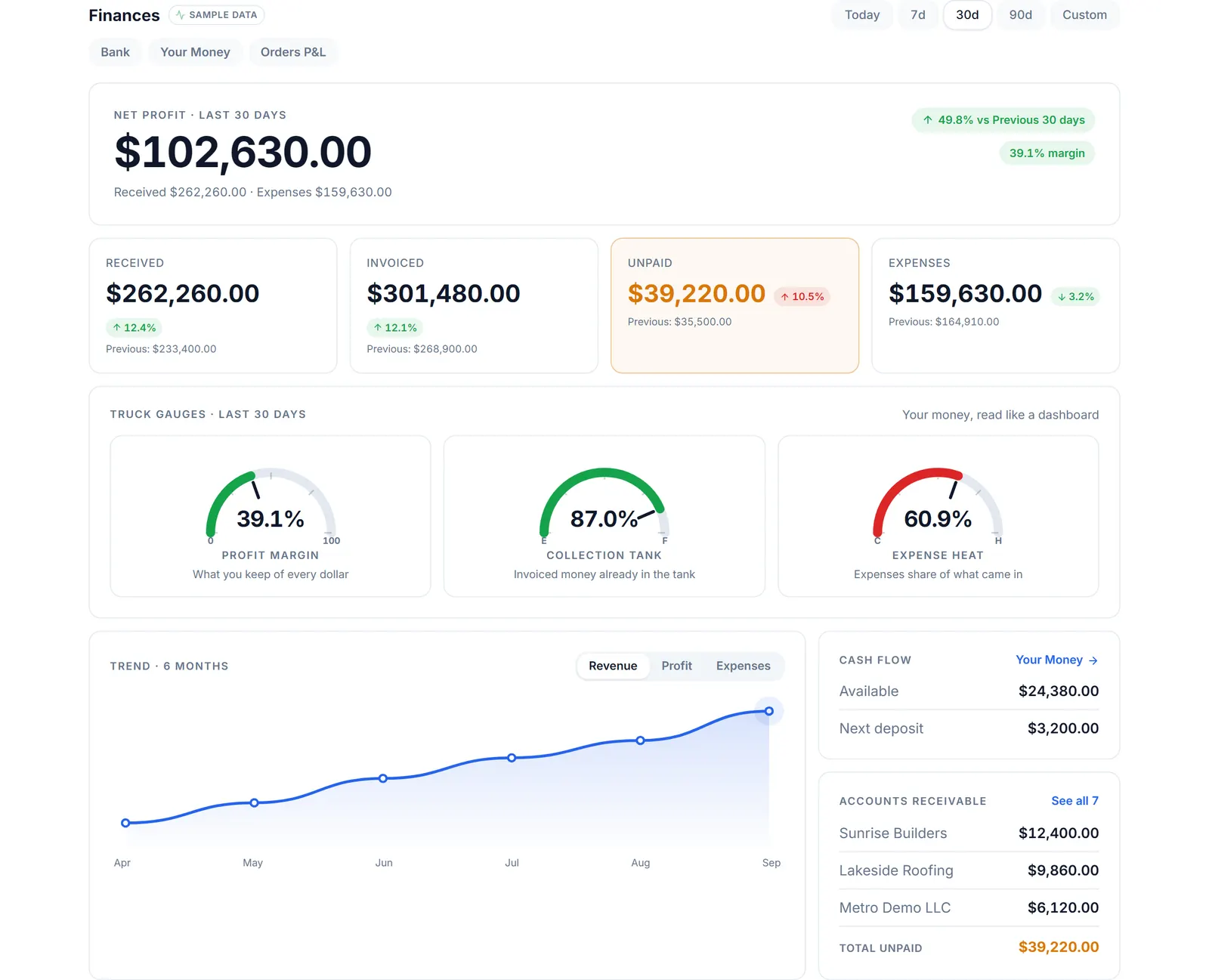Click the Received and Expenses summary line
This screenshot has width=1209, height=980.
[252, 193]
